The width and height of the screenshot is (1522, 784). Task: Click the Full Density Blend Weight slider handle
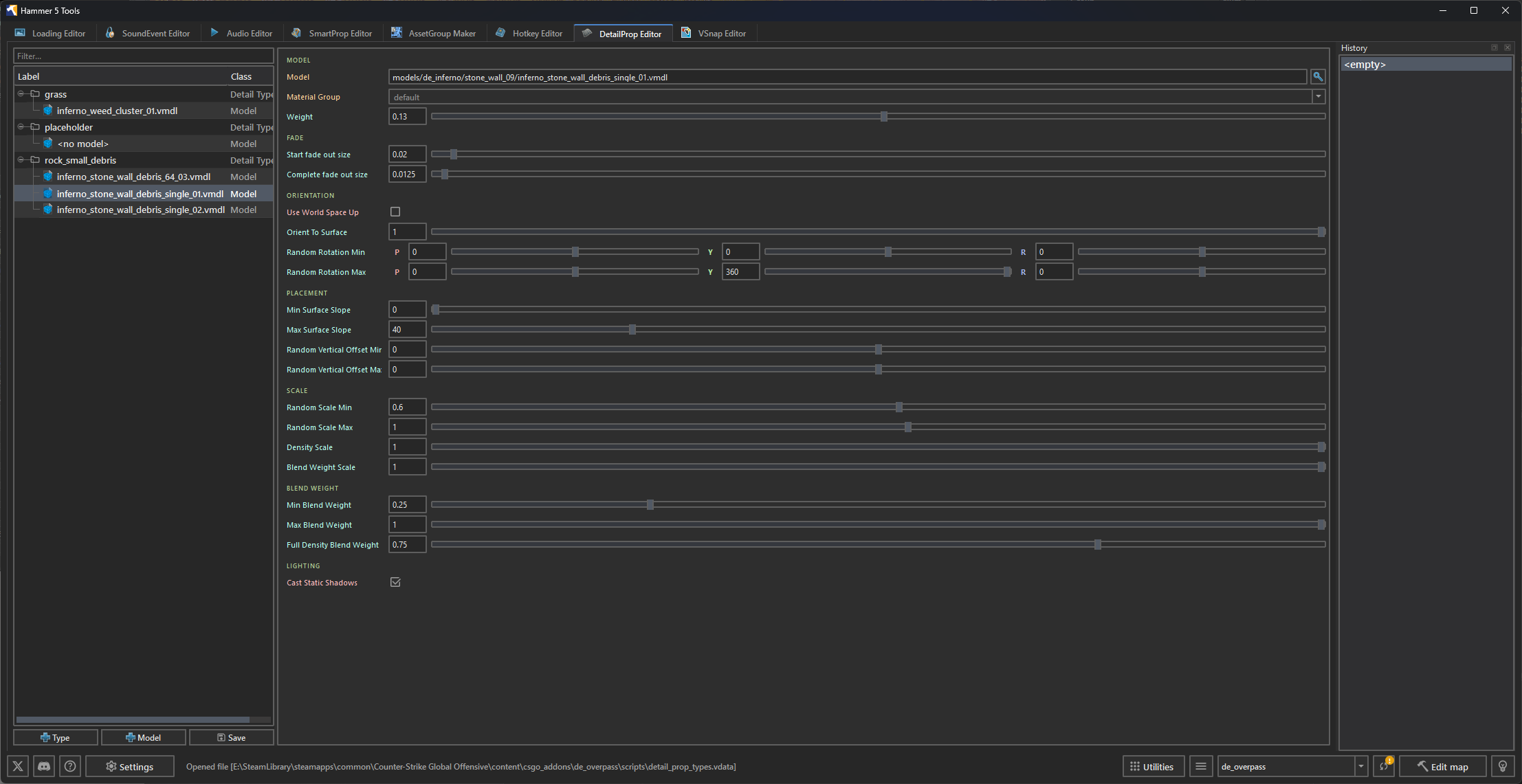1098,544
